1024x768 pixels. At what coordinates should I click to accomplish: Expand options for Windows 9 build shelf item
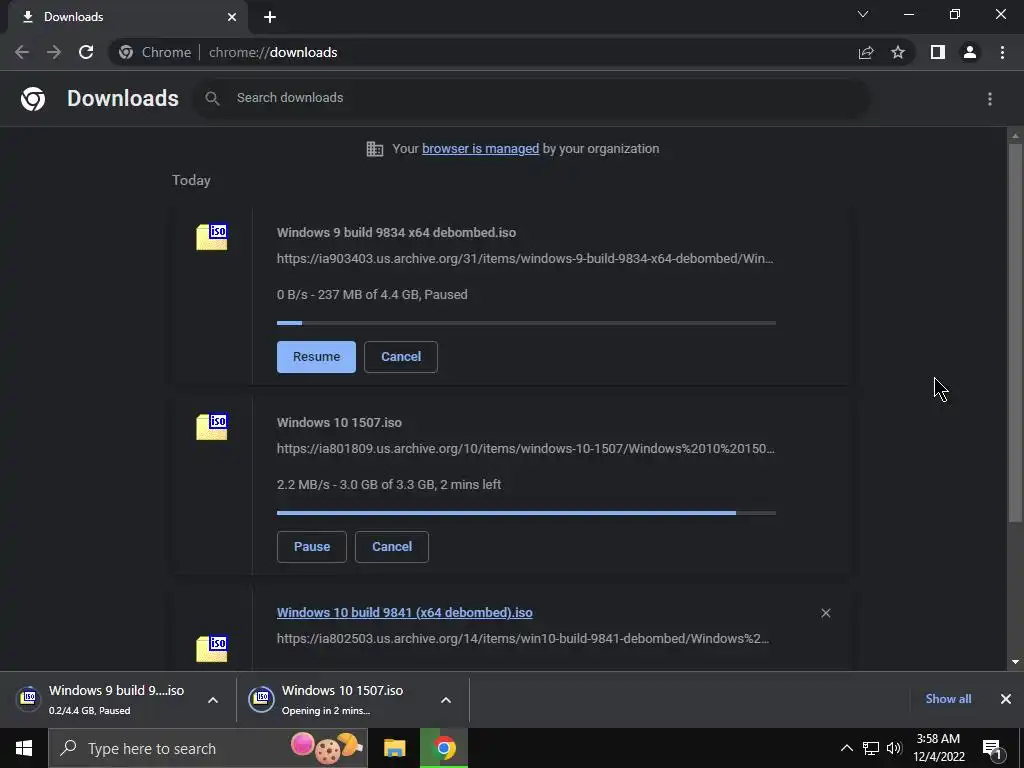212,700
